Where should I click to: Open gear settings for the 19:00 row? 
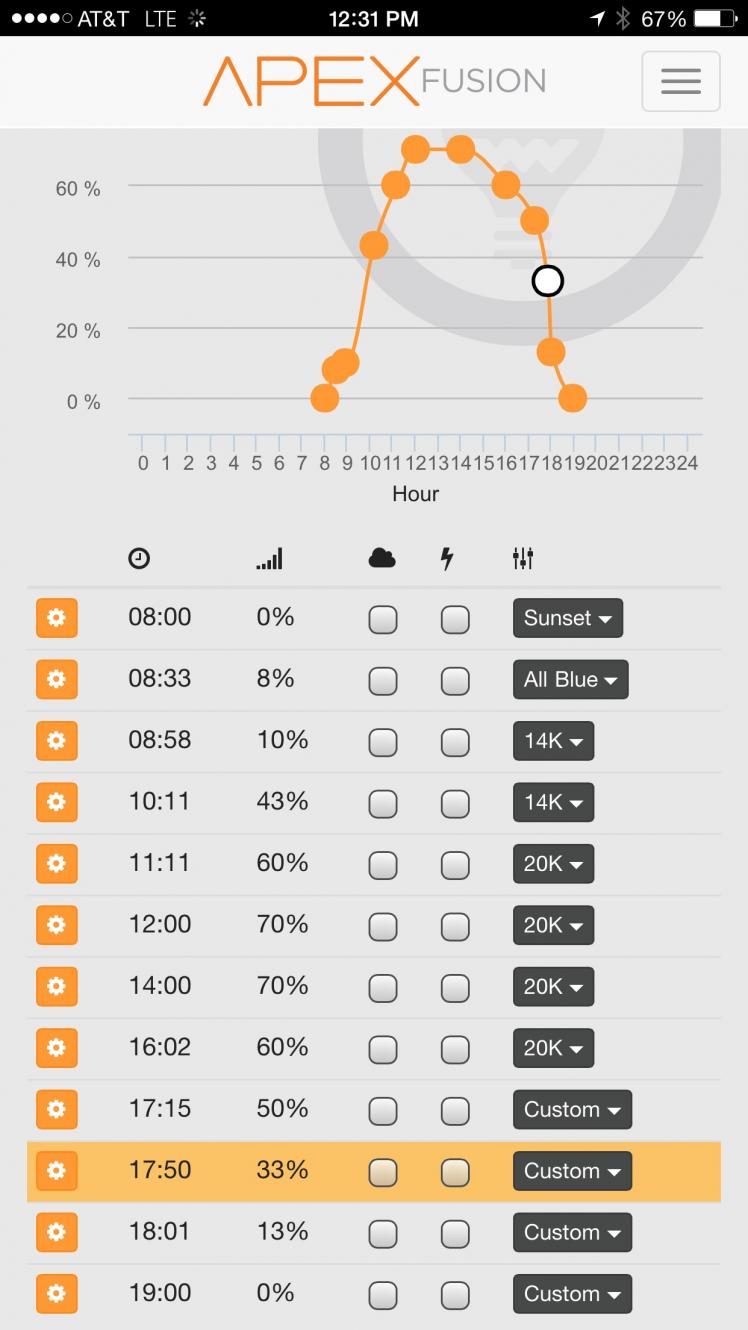(x=56, y=1294)
